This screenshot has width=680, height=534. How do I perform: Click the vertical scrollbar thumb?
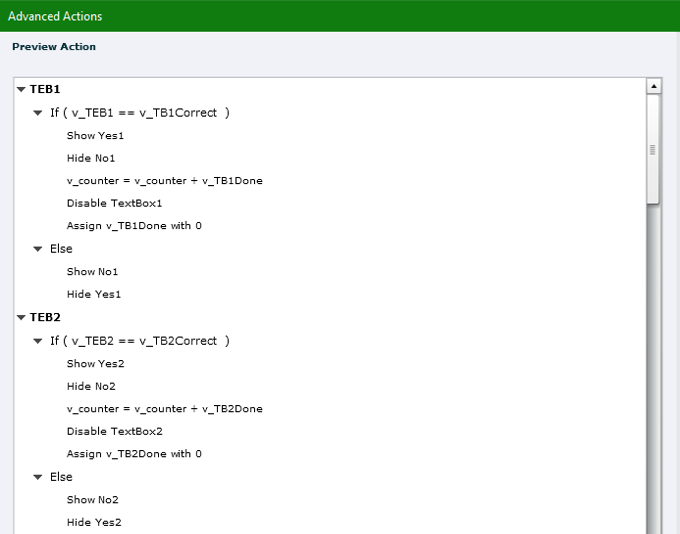653,149
